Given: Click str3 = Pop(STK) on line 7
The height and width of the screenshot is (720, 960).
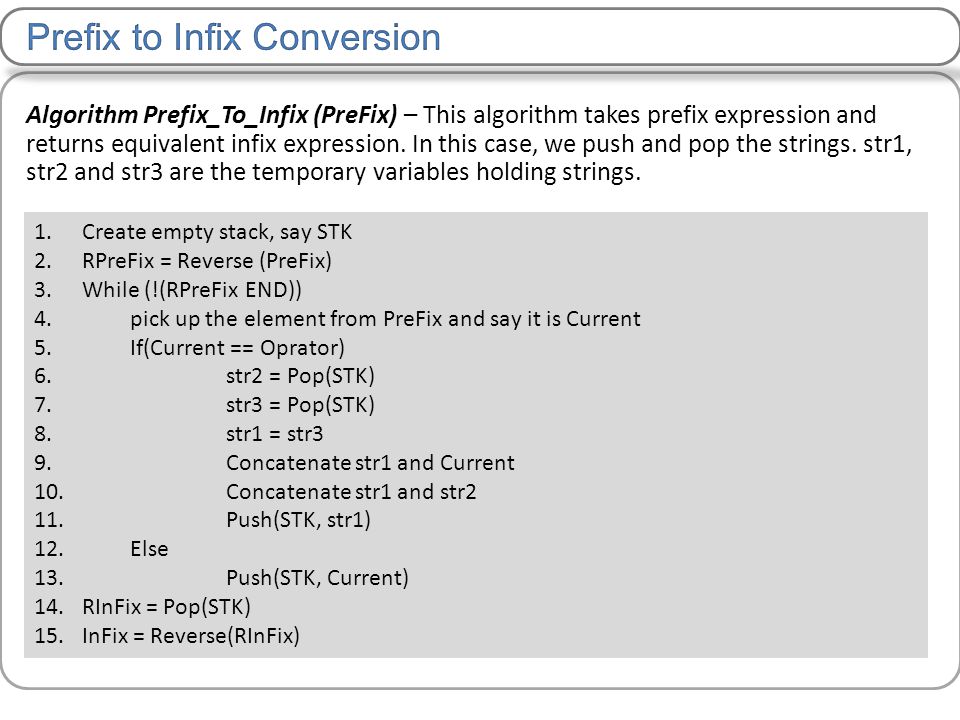Looking at the screenshot, I should click(300, 405).
